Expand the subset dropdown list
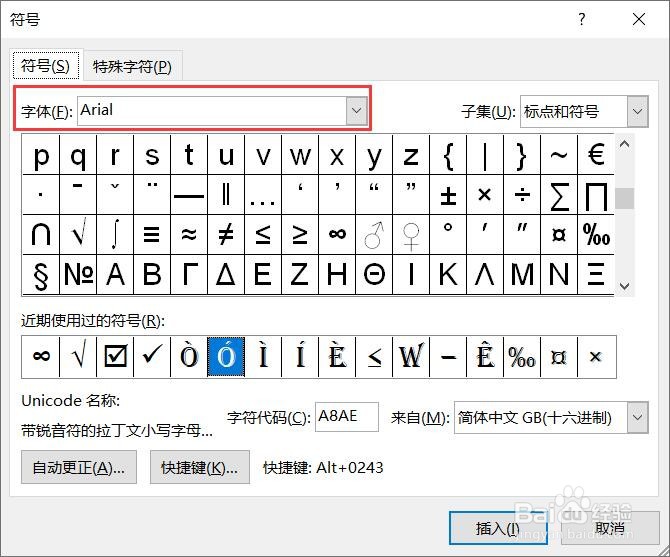The width and height of the screenshot is (670, 557). tap(638, 111)
